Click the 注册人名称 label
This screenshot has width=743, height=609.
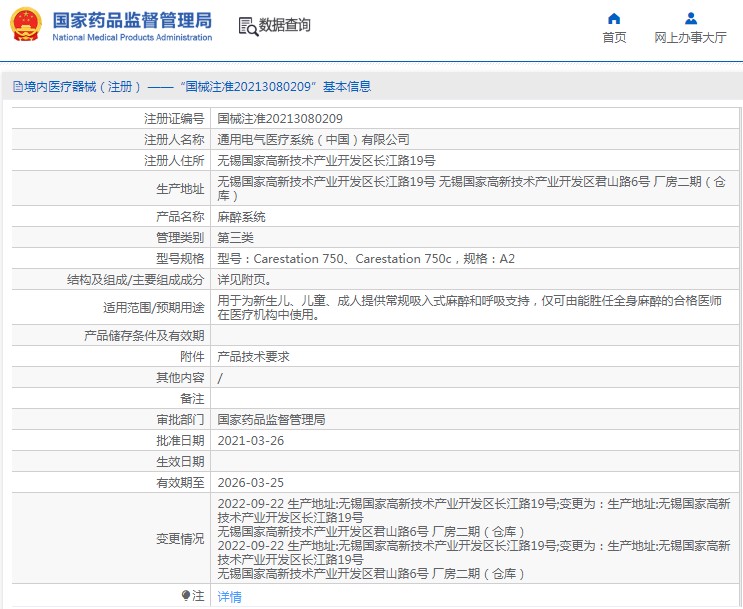(x=174, y=139)
